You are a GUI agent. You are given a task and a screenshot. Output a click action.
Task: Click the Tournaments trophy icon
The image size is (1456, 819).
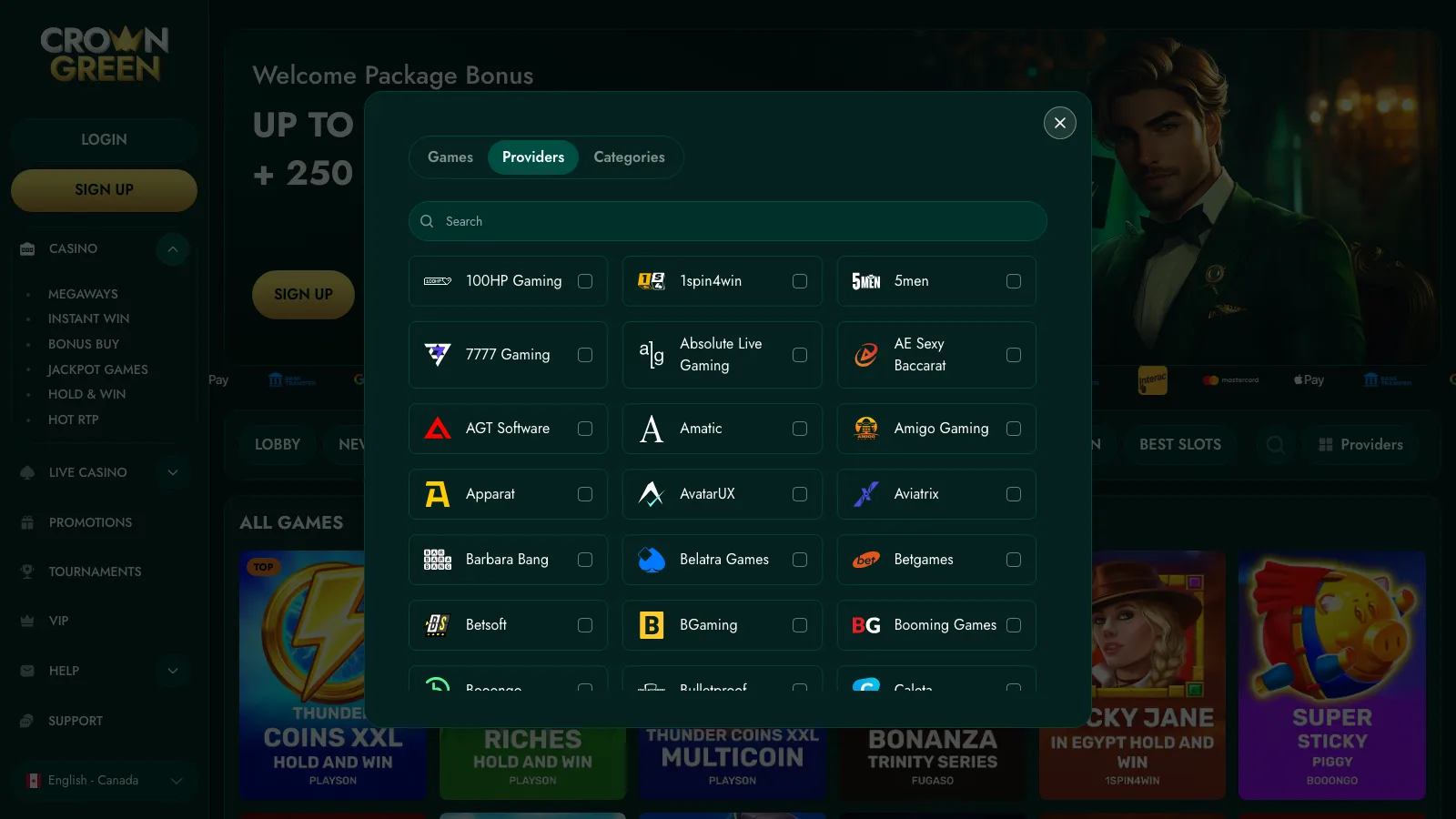coord(27,571)
